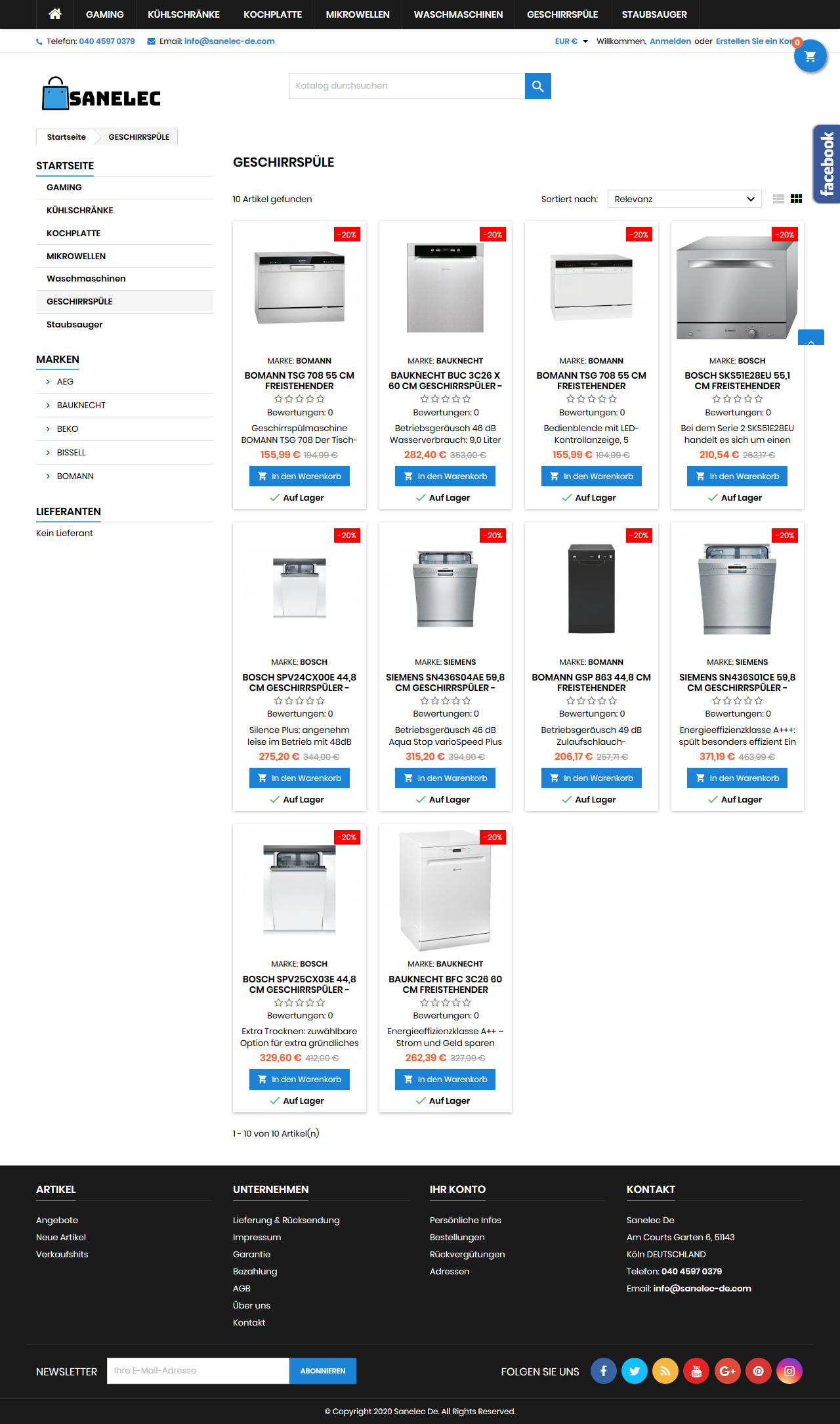Image resolution: width=840 pixels, height=1424 pixels.
Task: Open the Bauknecht BFC 3C26 product image
Action: pyautogui.click(x=445, y=890)
